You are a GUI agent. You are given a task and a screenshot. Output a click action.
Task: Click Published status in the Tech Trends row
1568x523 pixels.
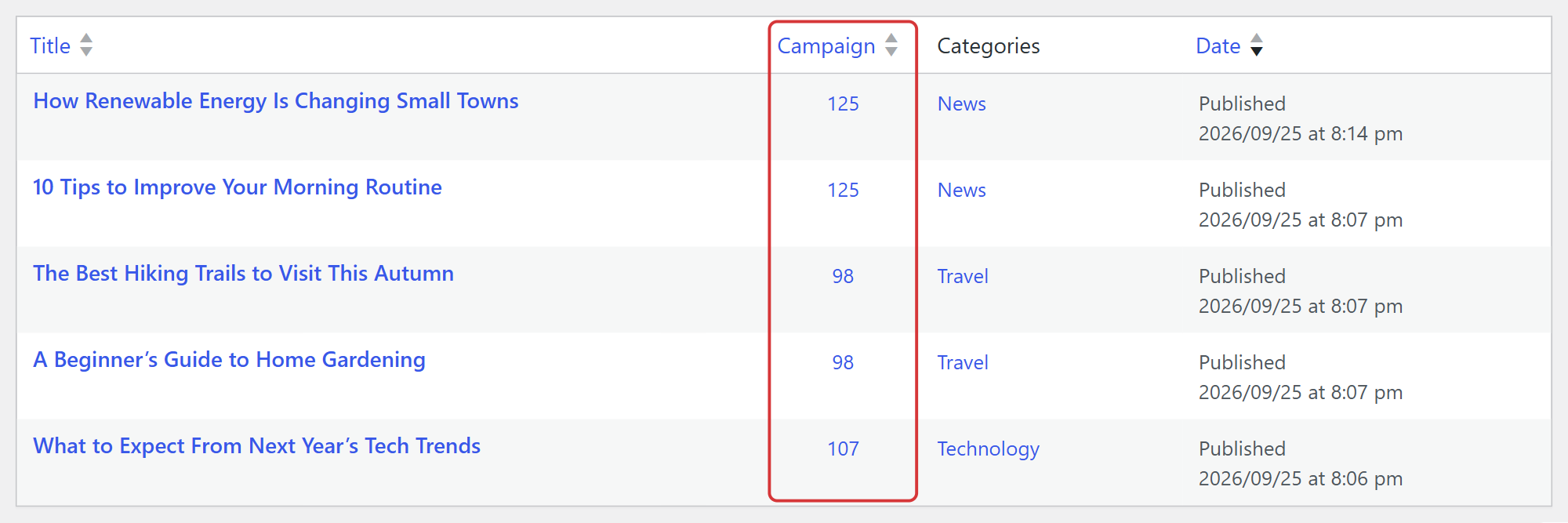1243,449
